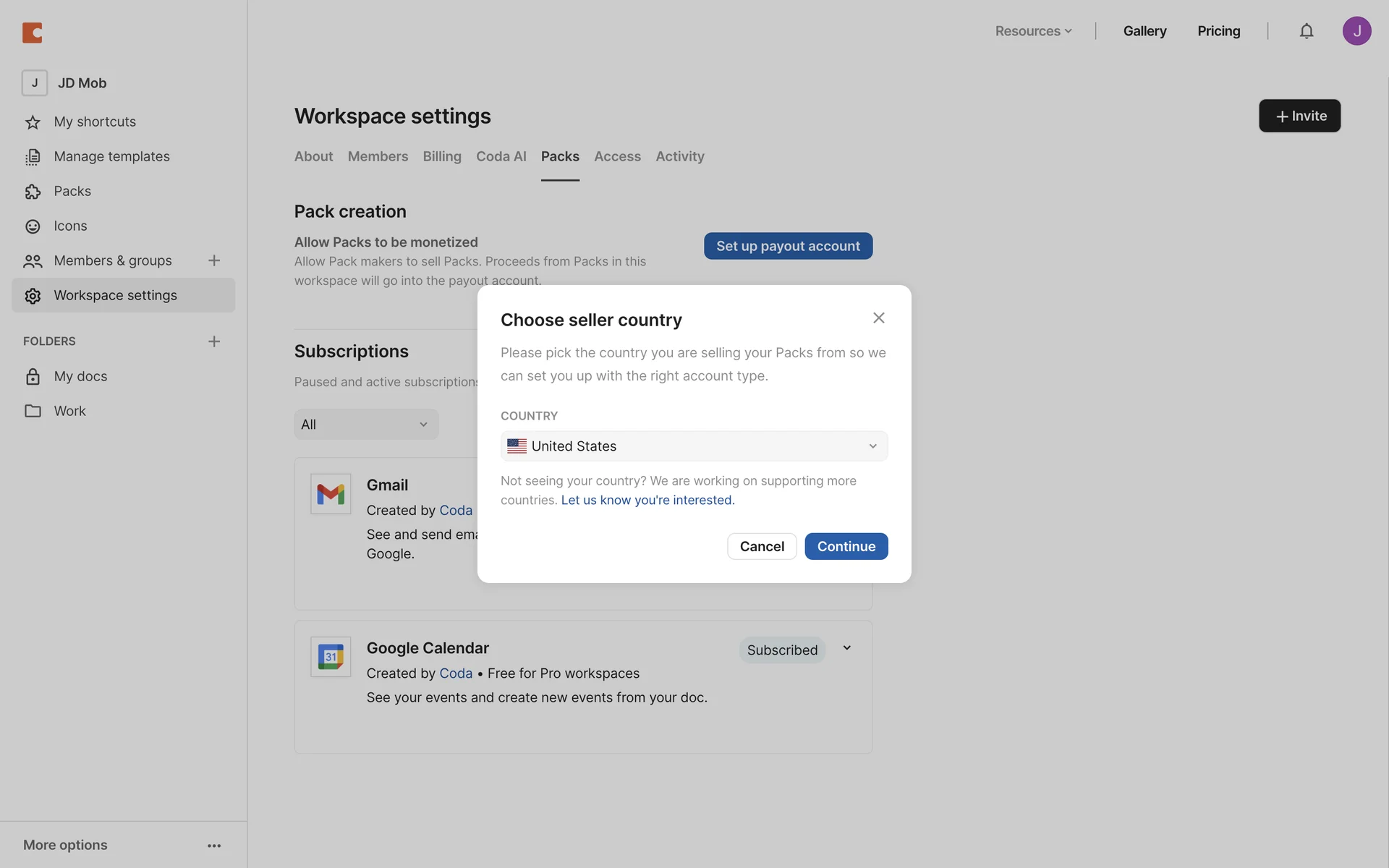Click Let us know you're interested link
Image resolution: width=1389 pixels, height=868 pixels.
647,501
